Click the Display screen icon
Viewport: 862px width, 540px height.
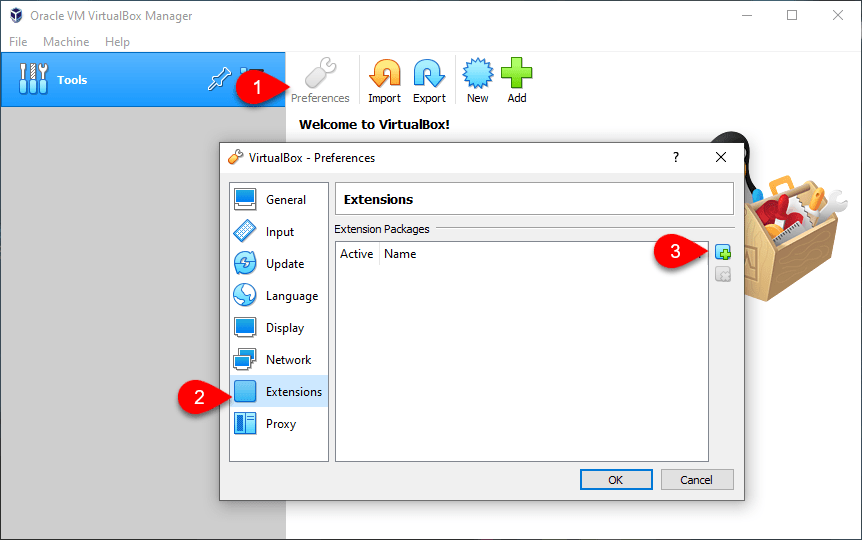[x=245, y=327]
